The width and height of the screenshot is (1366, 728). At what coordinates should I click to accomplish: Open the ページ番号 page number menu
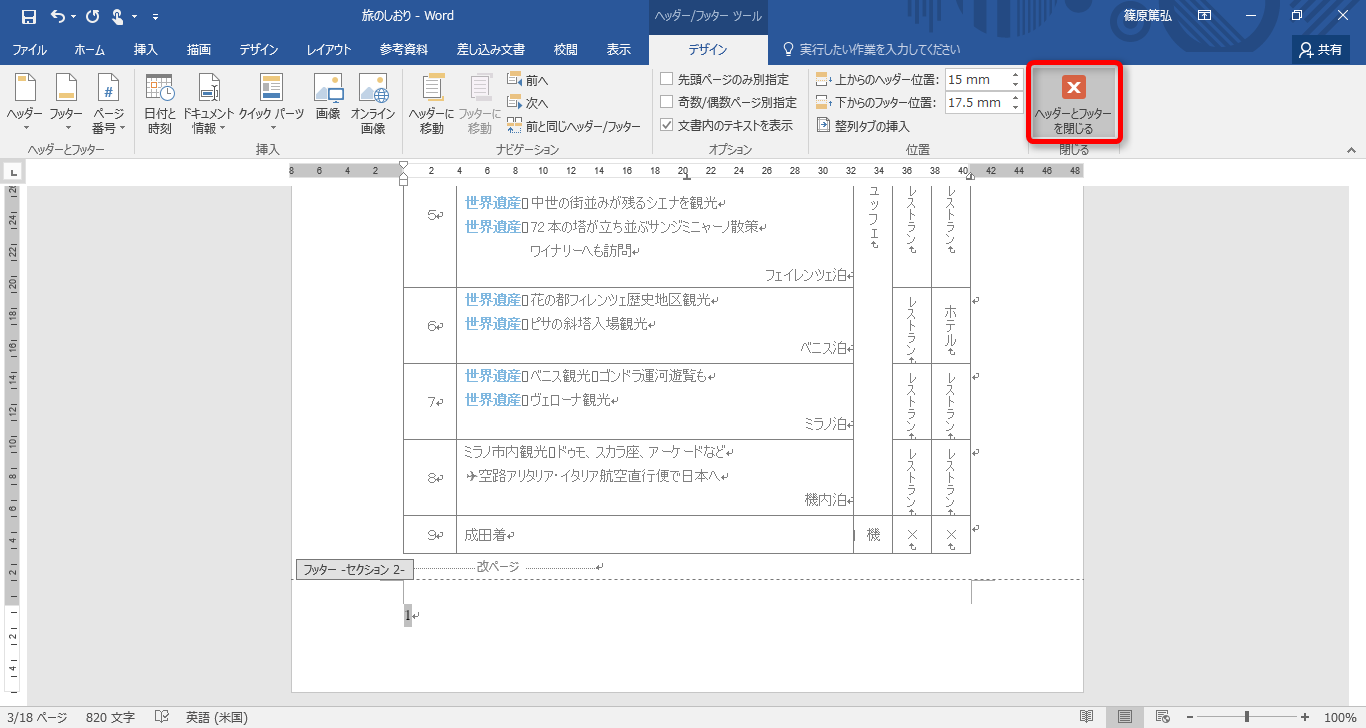coord(108,104)
